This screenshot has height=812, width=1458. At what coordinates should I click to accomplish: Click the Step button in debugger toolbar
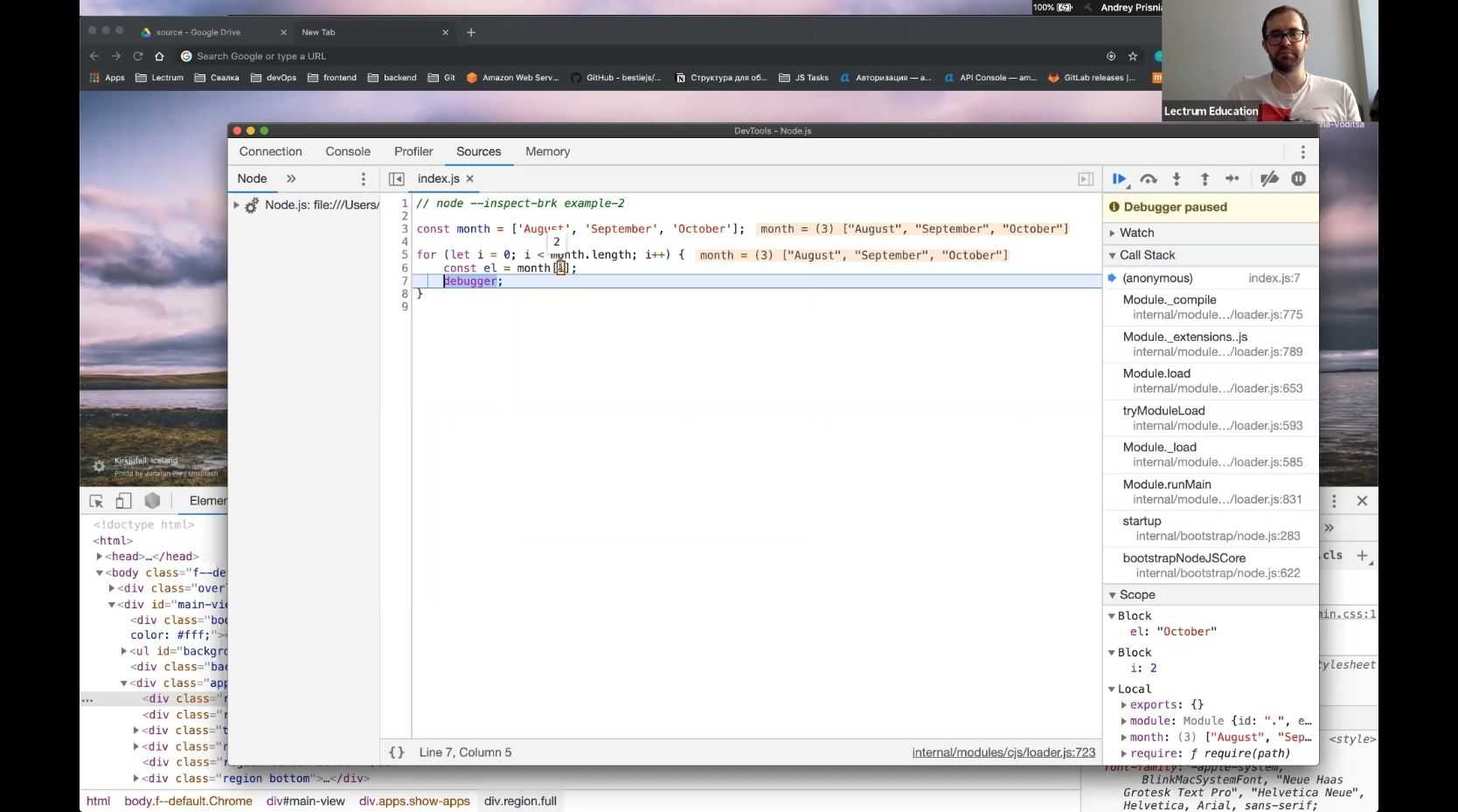1232,179
